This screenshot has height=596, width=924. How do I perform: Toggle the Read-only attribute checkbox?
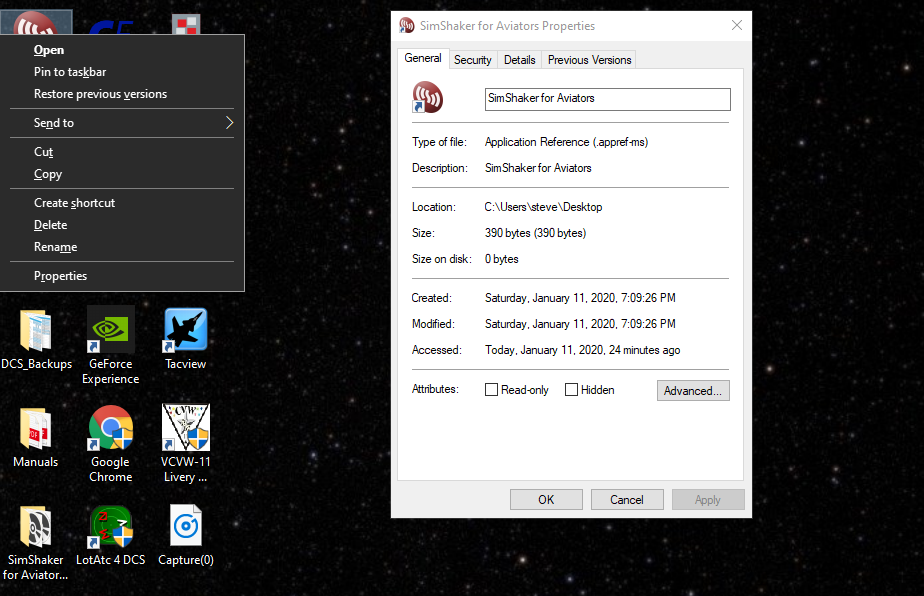tap(491, 390)
